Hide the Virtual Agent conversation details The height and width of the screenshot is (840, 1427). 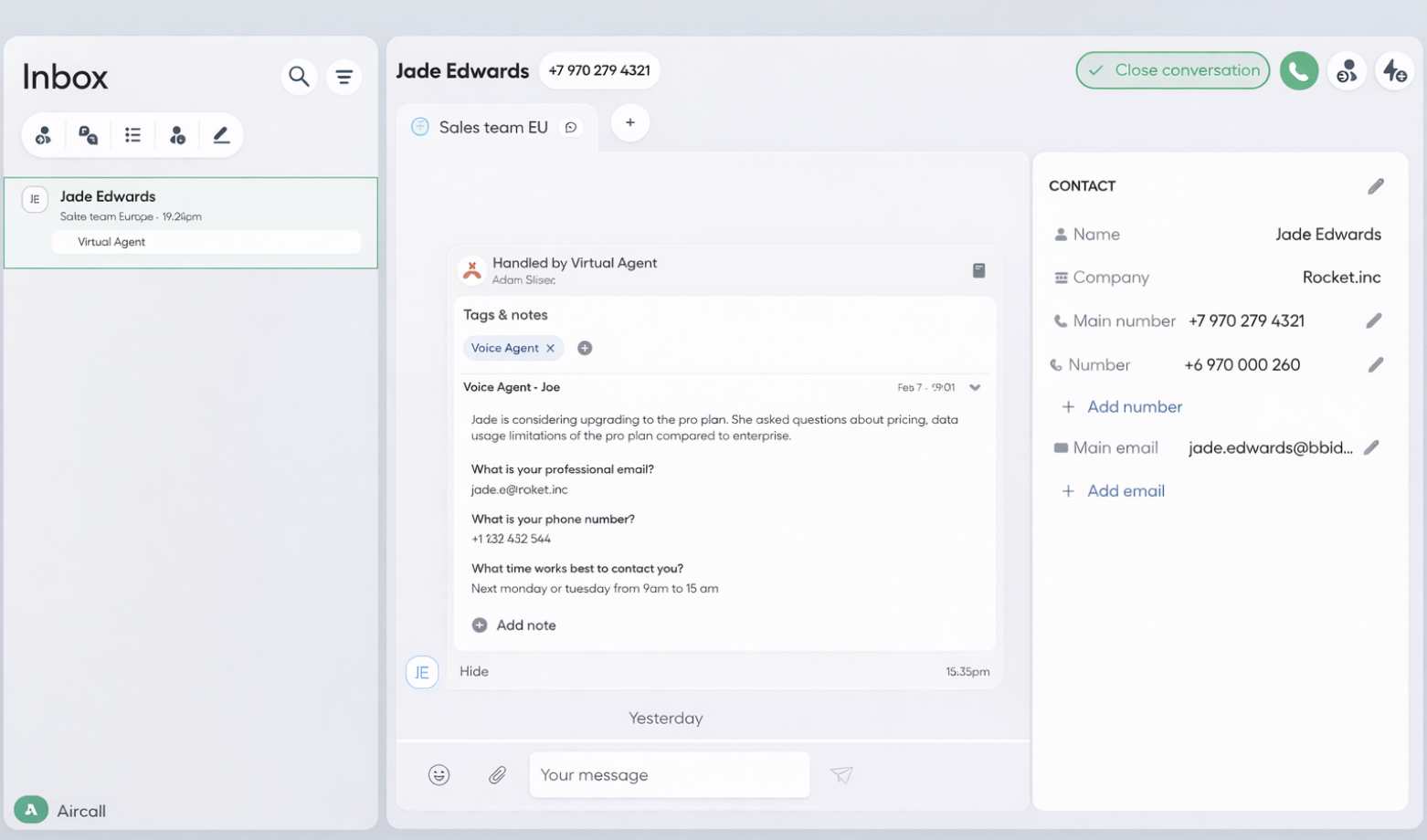tap(474, 671)
